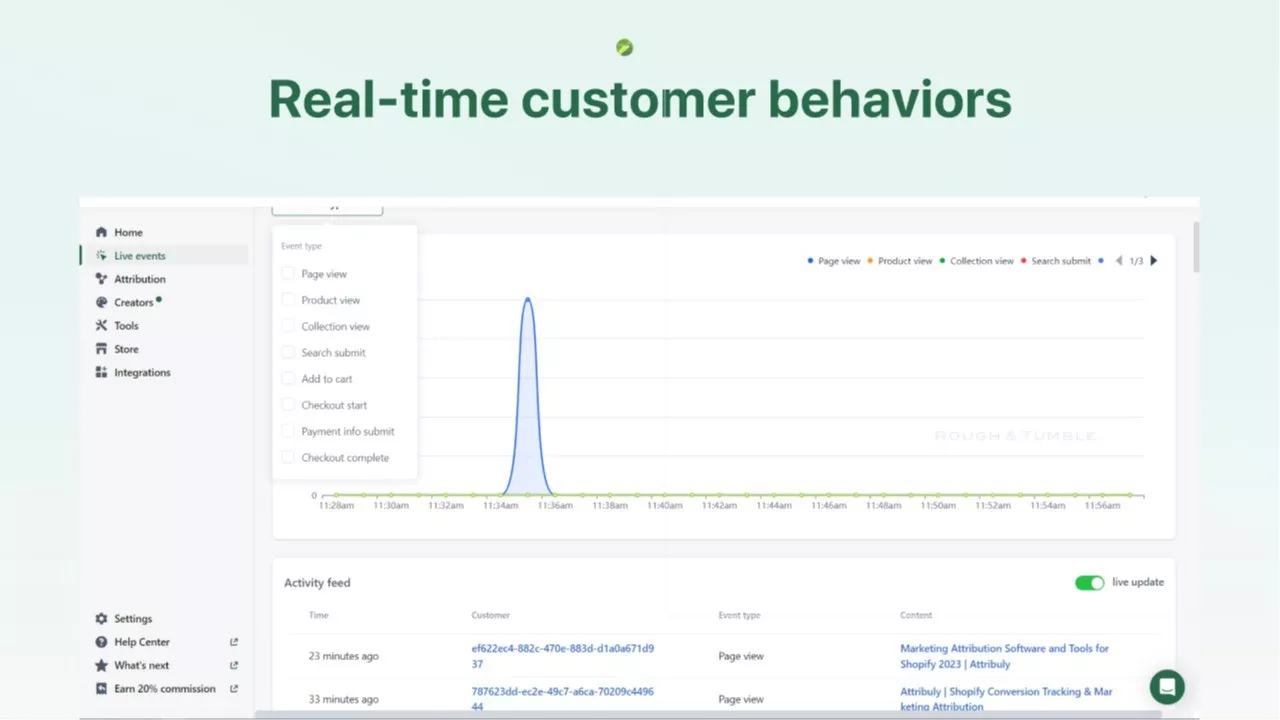Open the Help Center menu item

click(142, 642)
